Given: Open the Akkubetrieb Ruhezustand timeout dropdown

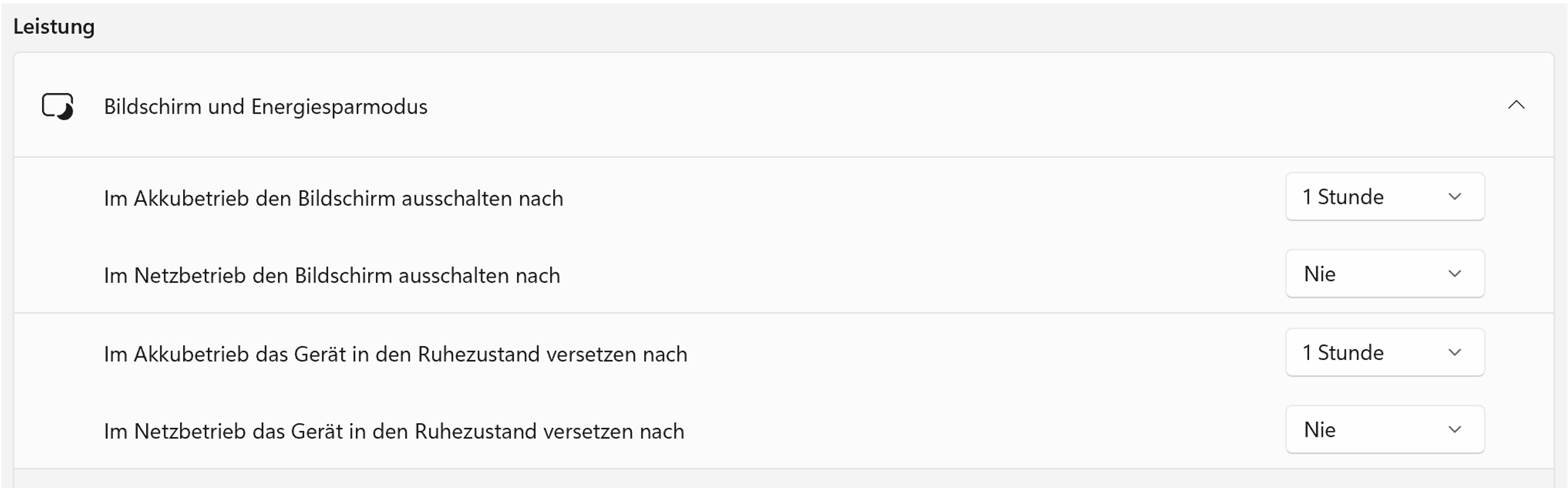Looking at the screenshot, I should 1384,353.
